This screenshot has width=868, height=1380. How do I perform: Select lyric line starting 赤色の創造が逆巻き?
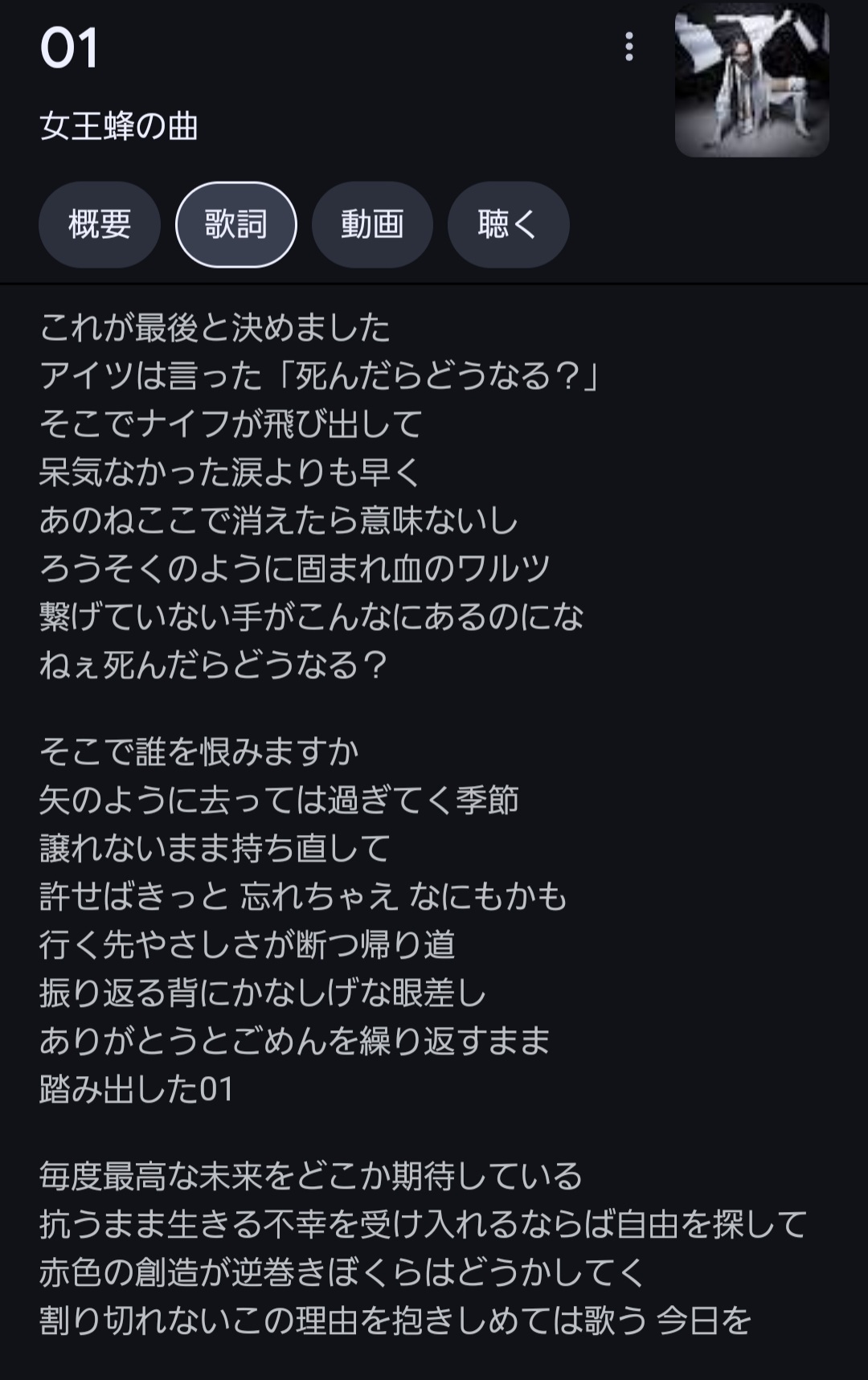[x=343, y=1272]
